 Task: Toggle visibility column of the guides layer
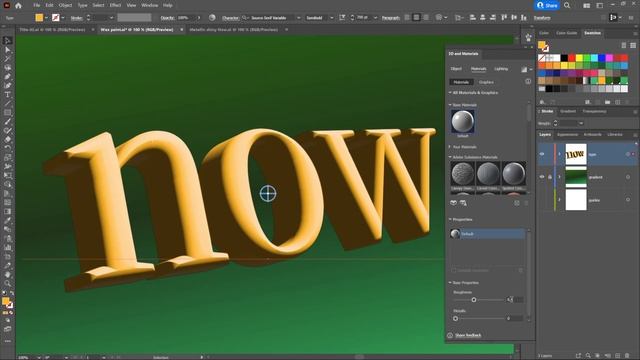click(542, 200)
